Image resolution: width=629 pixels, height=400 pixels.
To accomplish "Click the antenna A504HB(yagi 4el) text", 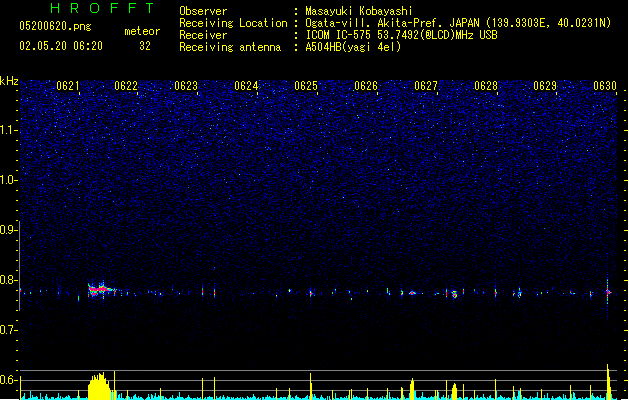I will click(353, 47).
